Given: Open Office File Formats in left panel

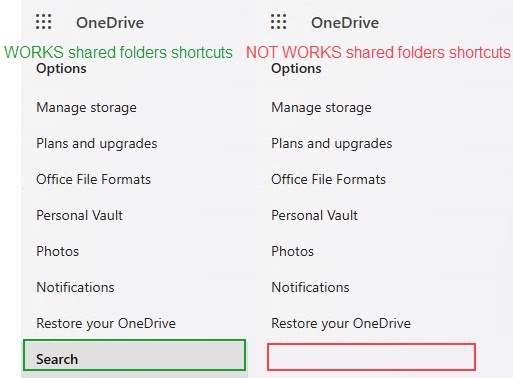Looking at the screenshot, I should point(93,179).
